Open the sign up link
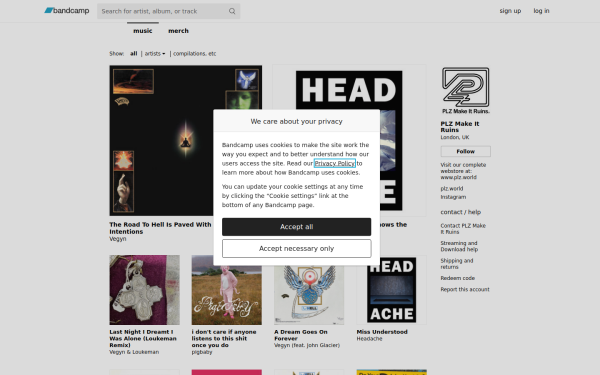 tap(510, 11)
